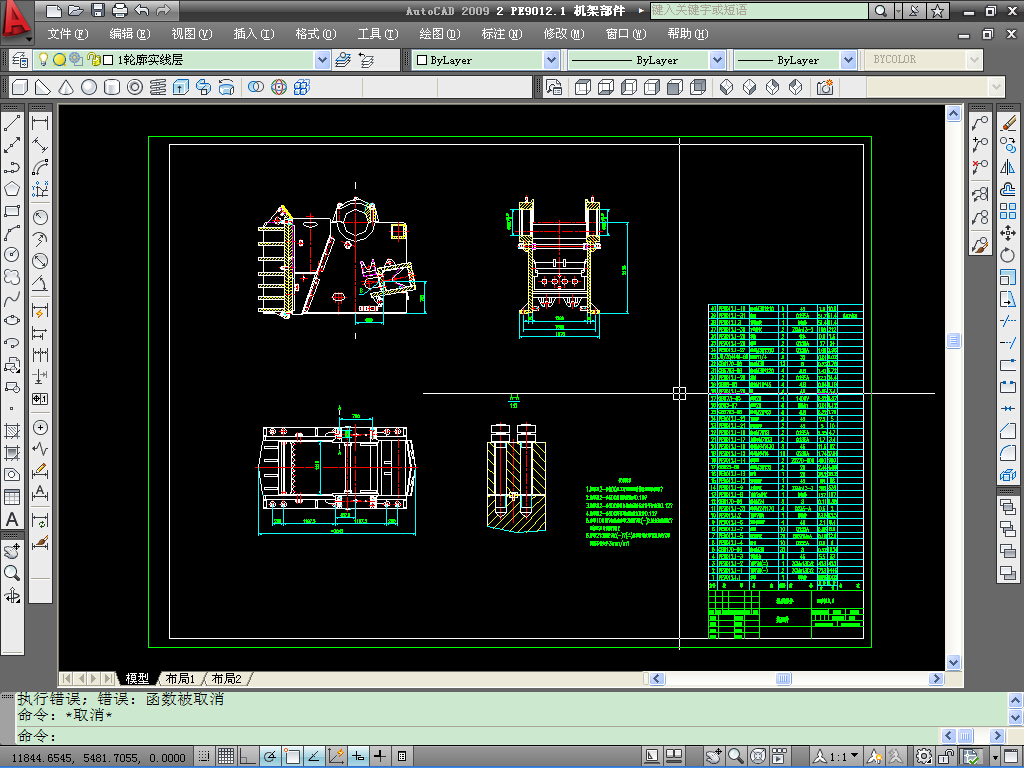Open the 标注 (Dimension) menu
The height and width of the screenshot is (768, 1024).
pos(501,34)
